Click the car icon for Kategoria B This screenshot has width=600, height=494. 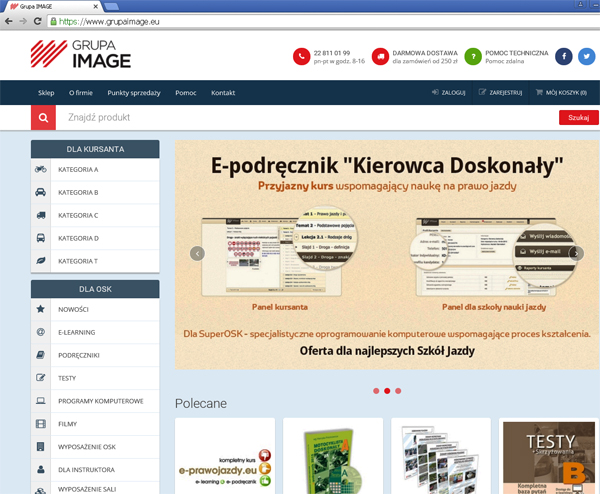coord(41,192)
